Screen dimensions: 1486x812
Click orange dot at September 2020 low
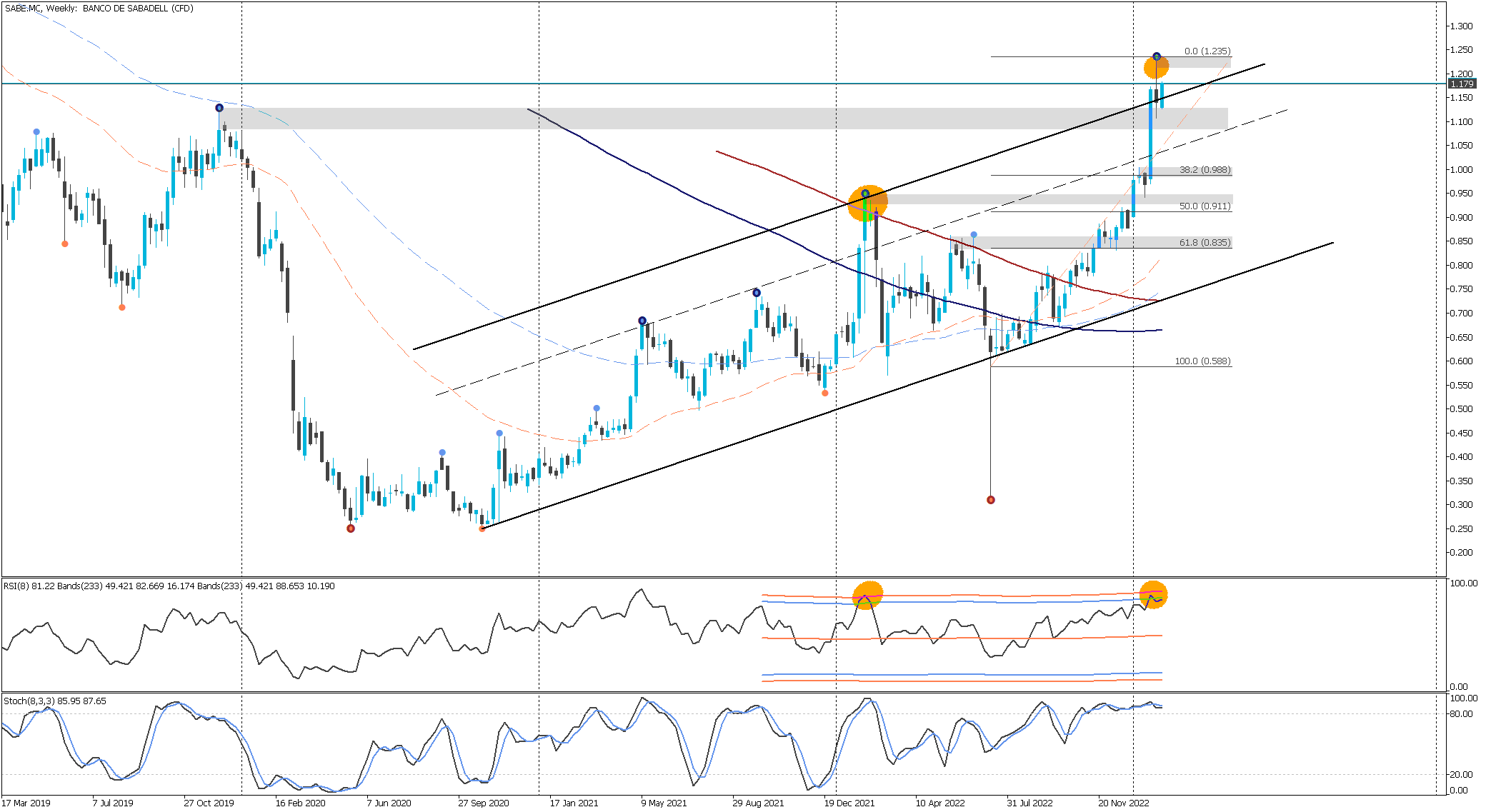click(x=482, y=528)
